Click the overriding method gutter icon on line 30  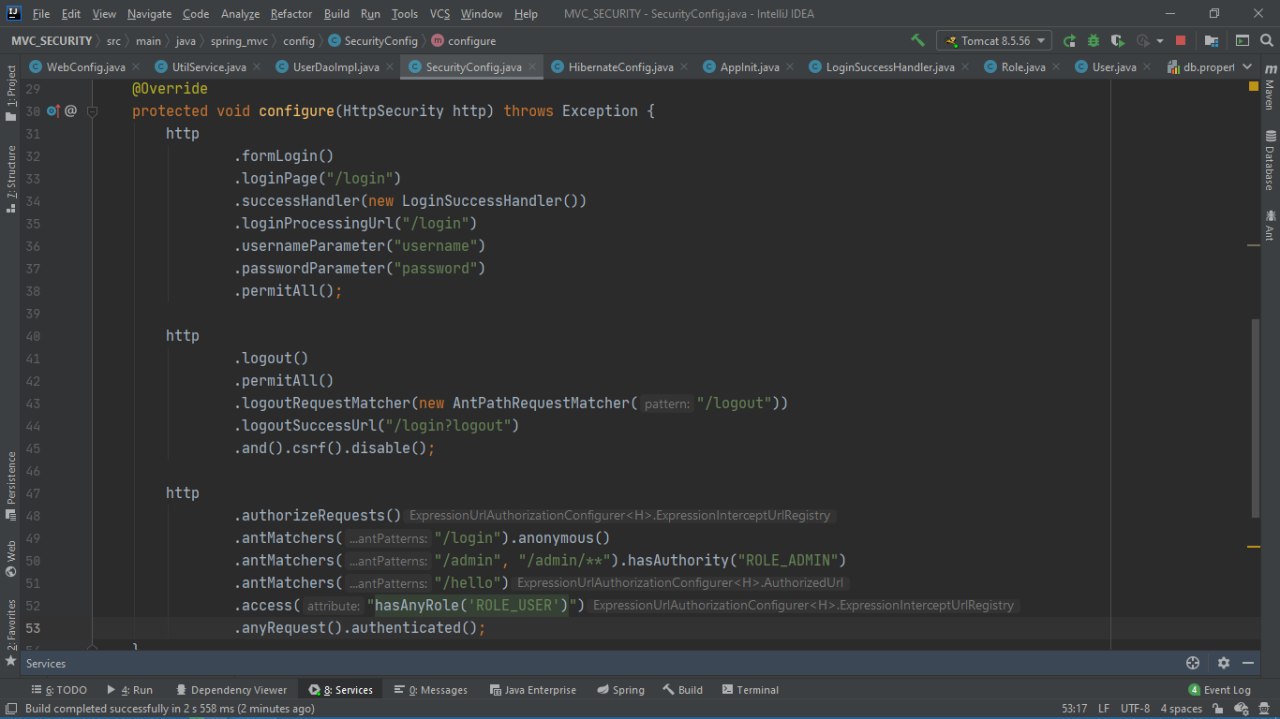53,111
